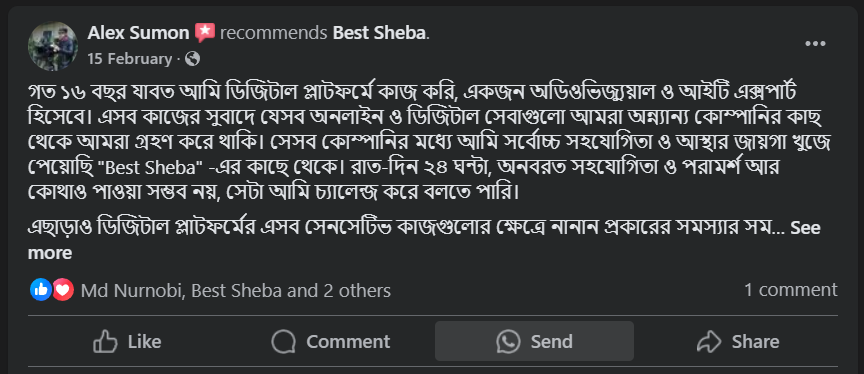Open the Best Sheba page link
This screenshot has width=864, height=374.
(380, 33)
